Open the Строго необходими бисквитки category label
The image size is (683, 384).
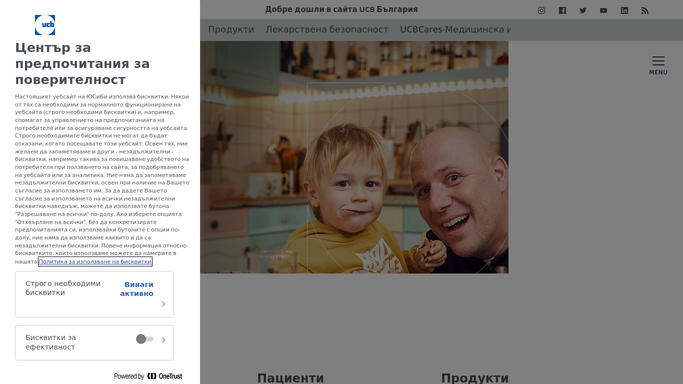(63, 288)
